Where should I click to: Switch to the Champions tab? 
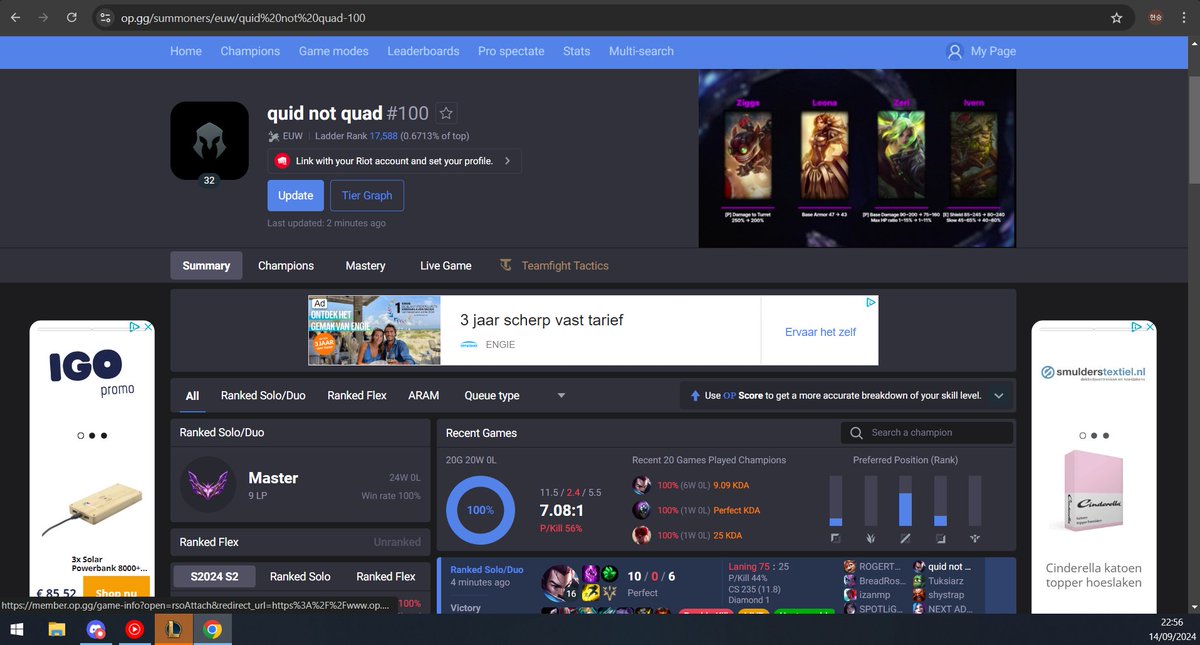coord(285,265)
